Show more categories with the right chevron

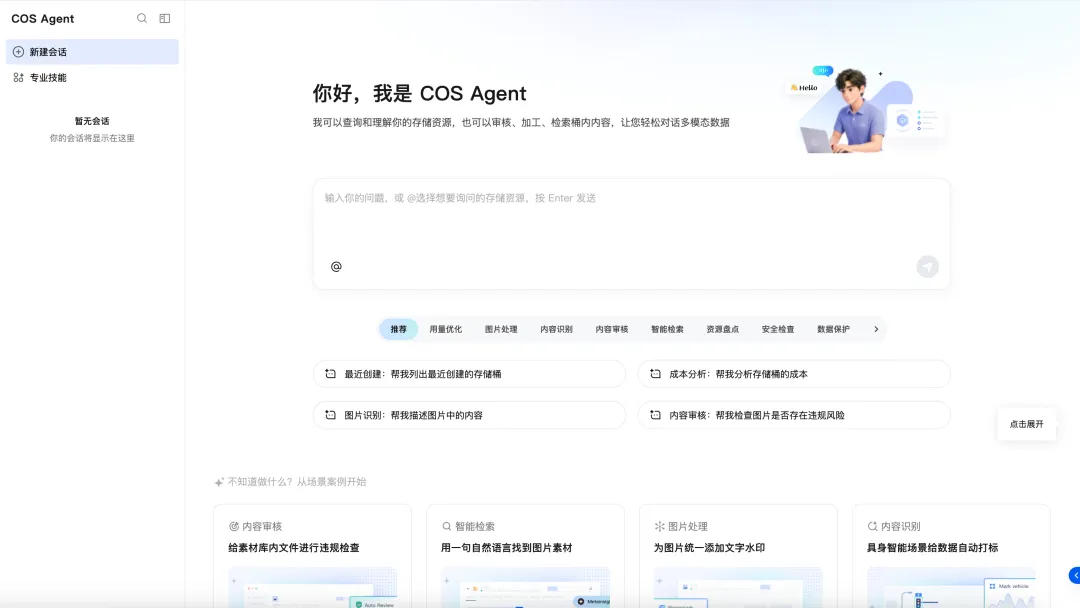coord(876,329)
